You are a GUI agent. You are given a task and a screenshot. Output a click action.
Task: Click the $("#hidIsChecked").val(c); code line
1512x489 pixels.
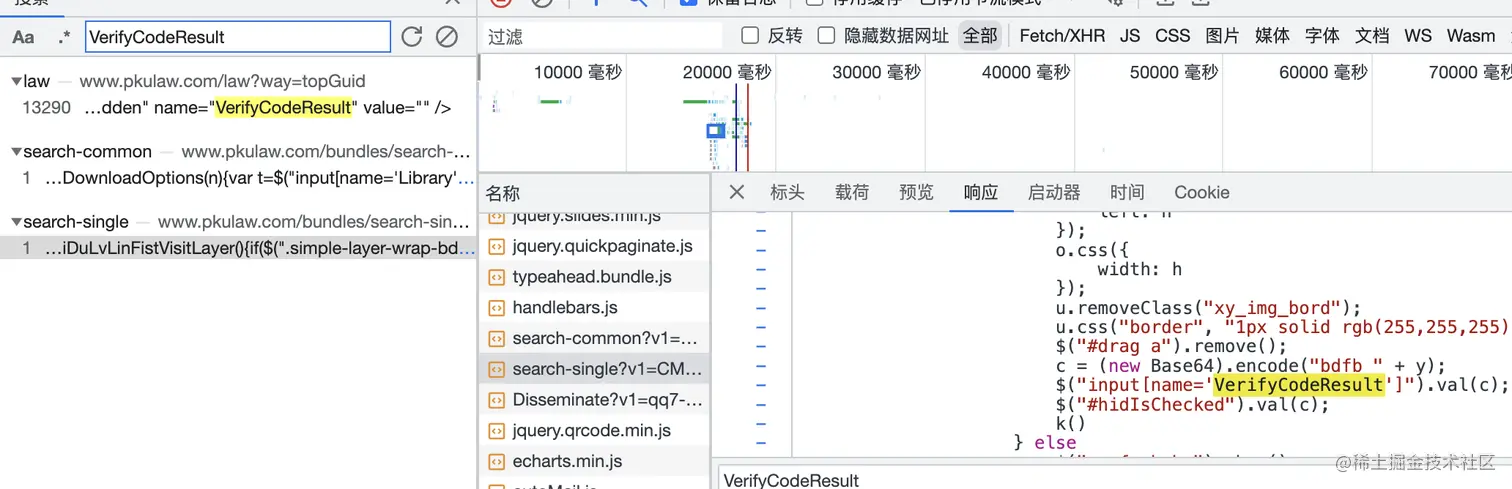(1193, 405)
